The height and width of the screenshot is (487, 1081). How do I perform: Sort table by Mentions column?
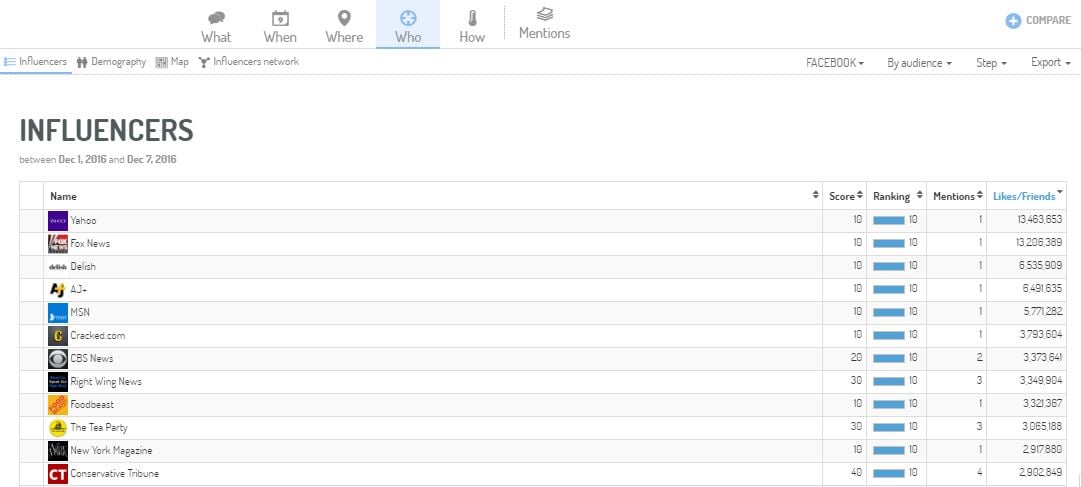(957, 196)
